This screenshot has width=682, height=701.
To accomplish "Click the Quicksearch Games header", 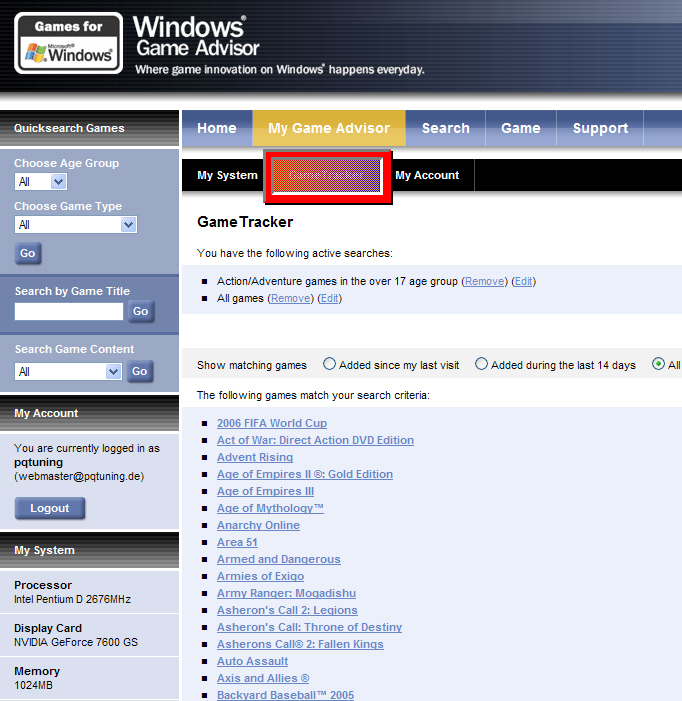I will 89,128.
